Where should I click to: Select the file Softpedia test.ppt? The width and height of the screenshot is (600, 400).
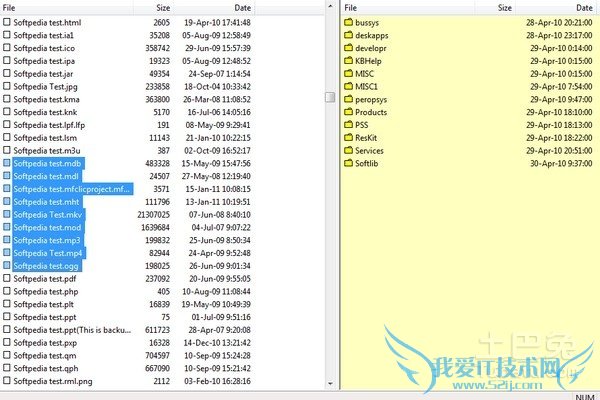pos(45,317)
